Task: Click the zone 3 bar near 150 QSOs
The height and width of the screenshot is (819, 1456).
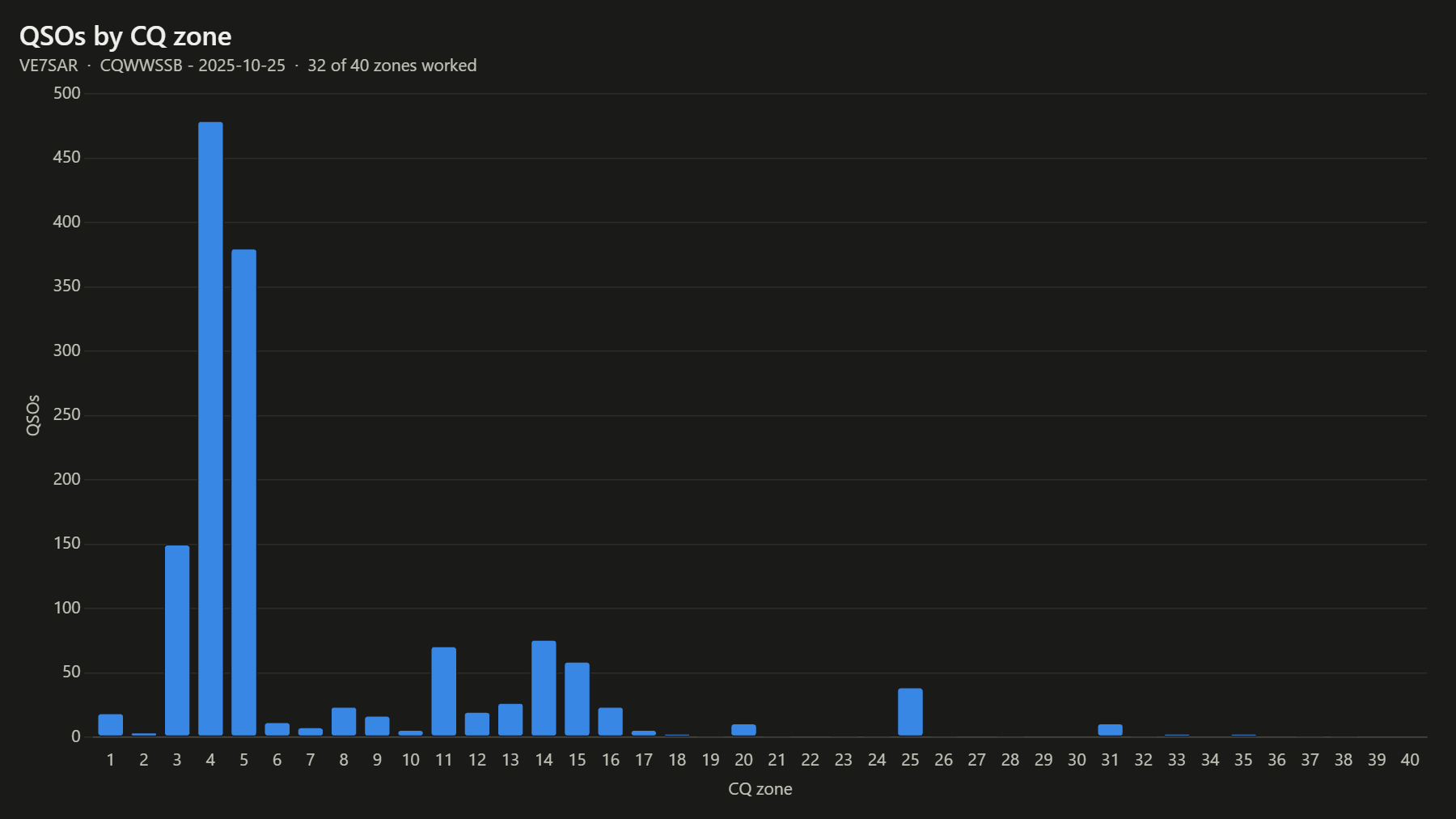Action: point(177,640)
